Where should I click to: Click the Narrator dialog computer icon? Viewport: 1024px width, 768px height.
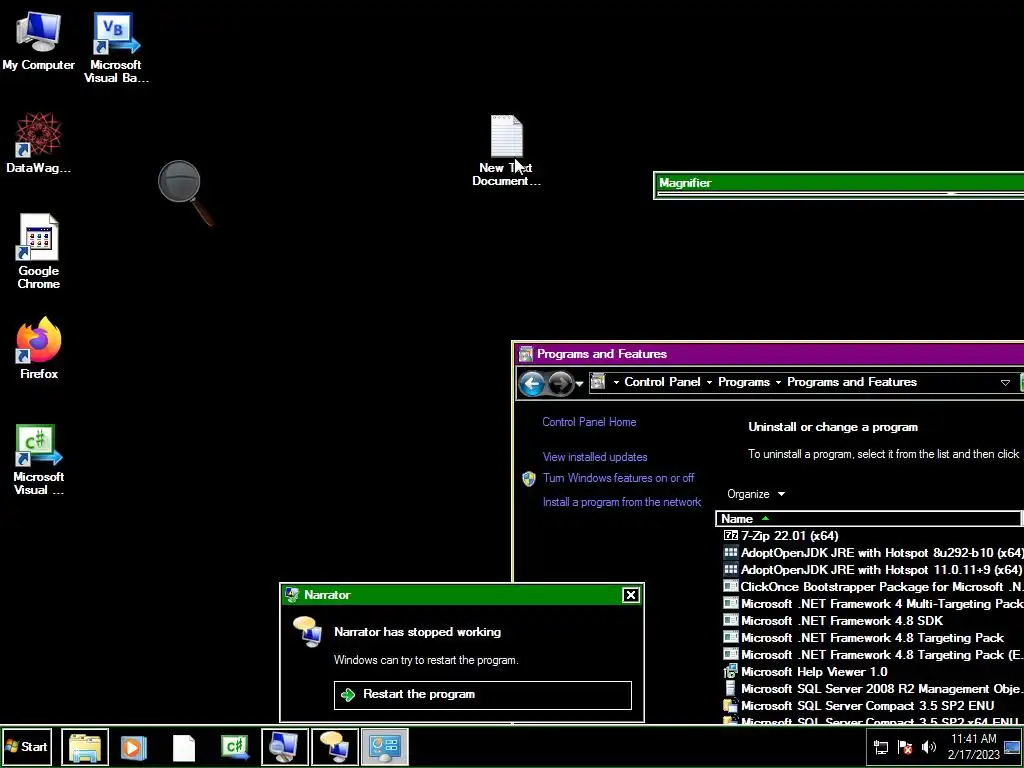(307, 632)
